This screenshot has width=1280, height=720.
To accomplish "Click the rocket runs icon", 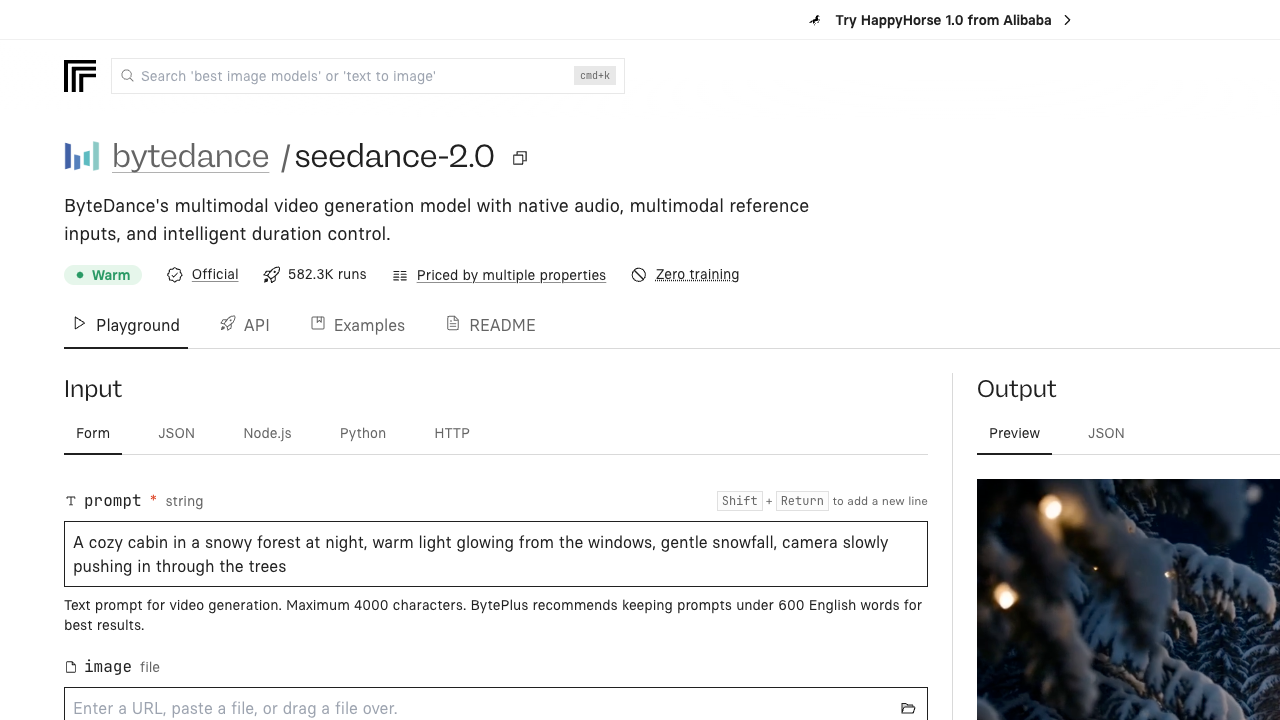I will tap(271, 275).
